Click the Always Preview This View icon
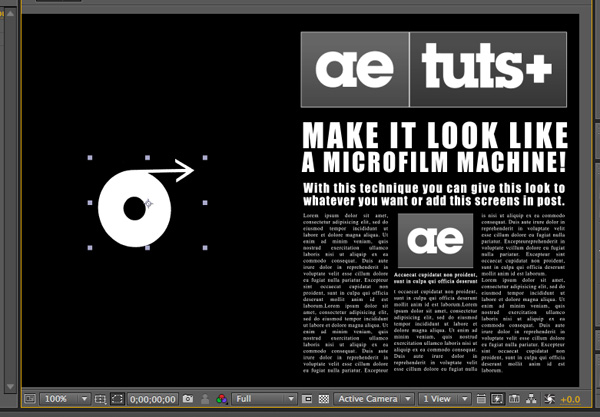The width and height of the screenshot is (600, 417). (x=30, y=399)
